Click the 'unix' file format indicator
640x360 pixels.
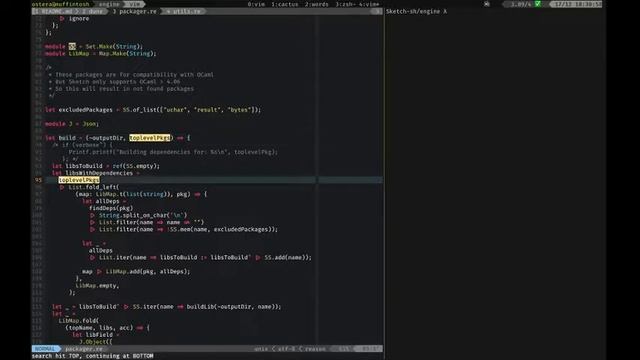coord(261,349)
